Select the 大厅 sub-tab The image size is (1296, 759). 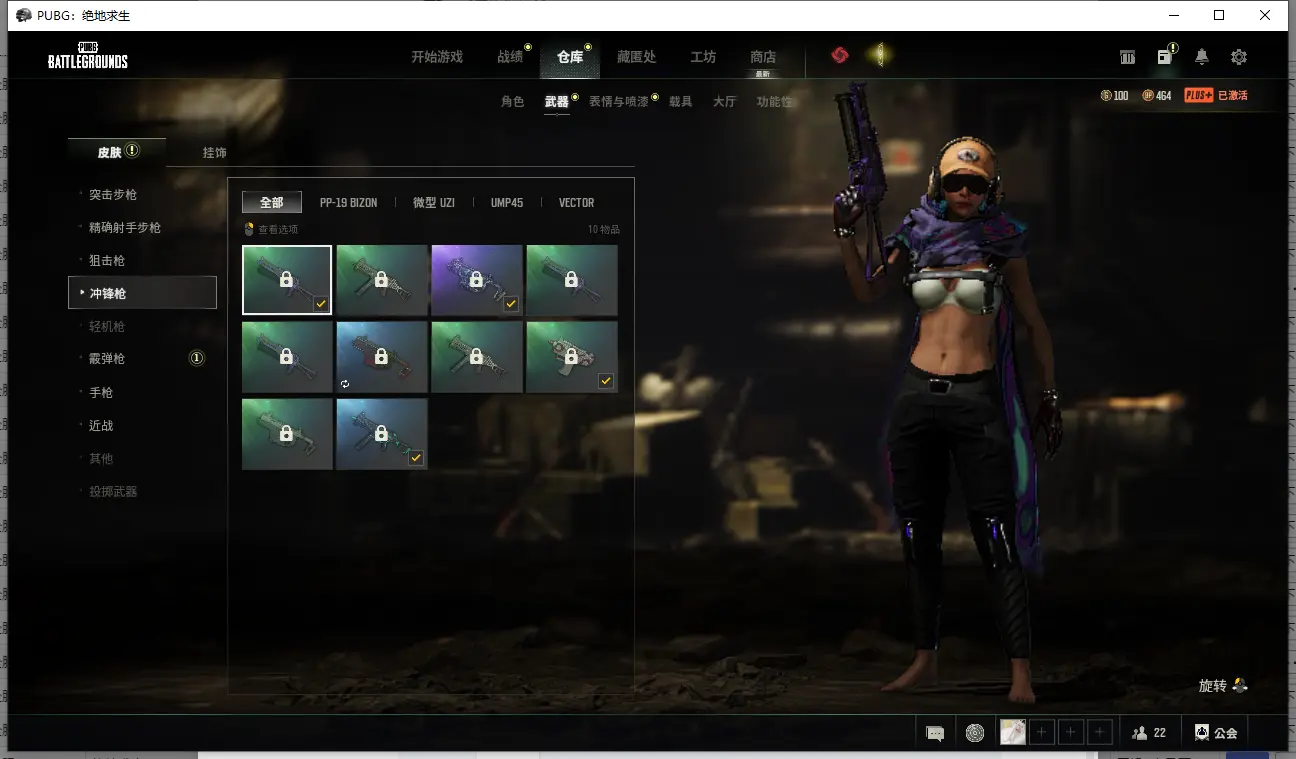[724, 102]
